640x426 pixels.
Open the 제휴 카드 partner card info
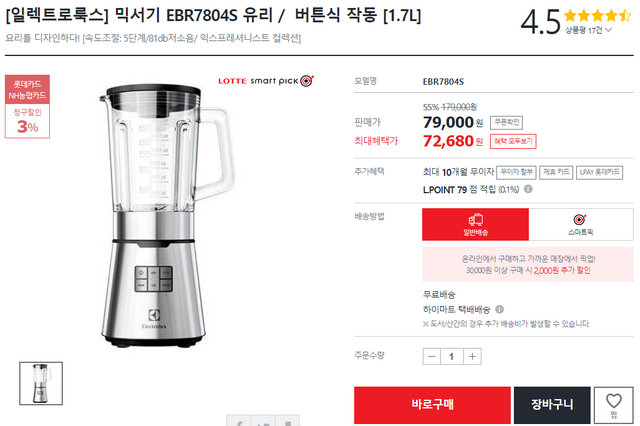click(556, 172)
